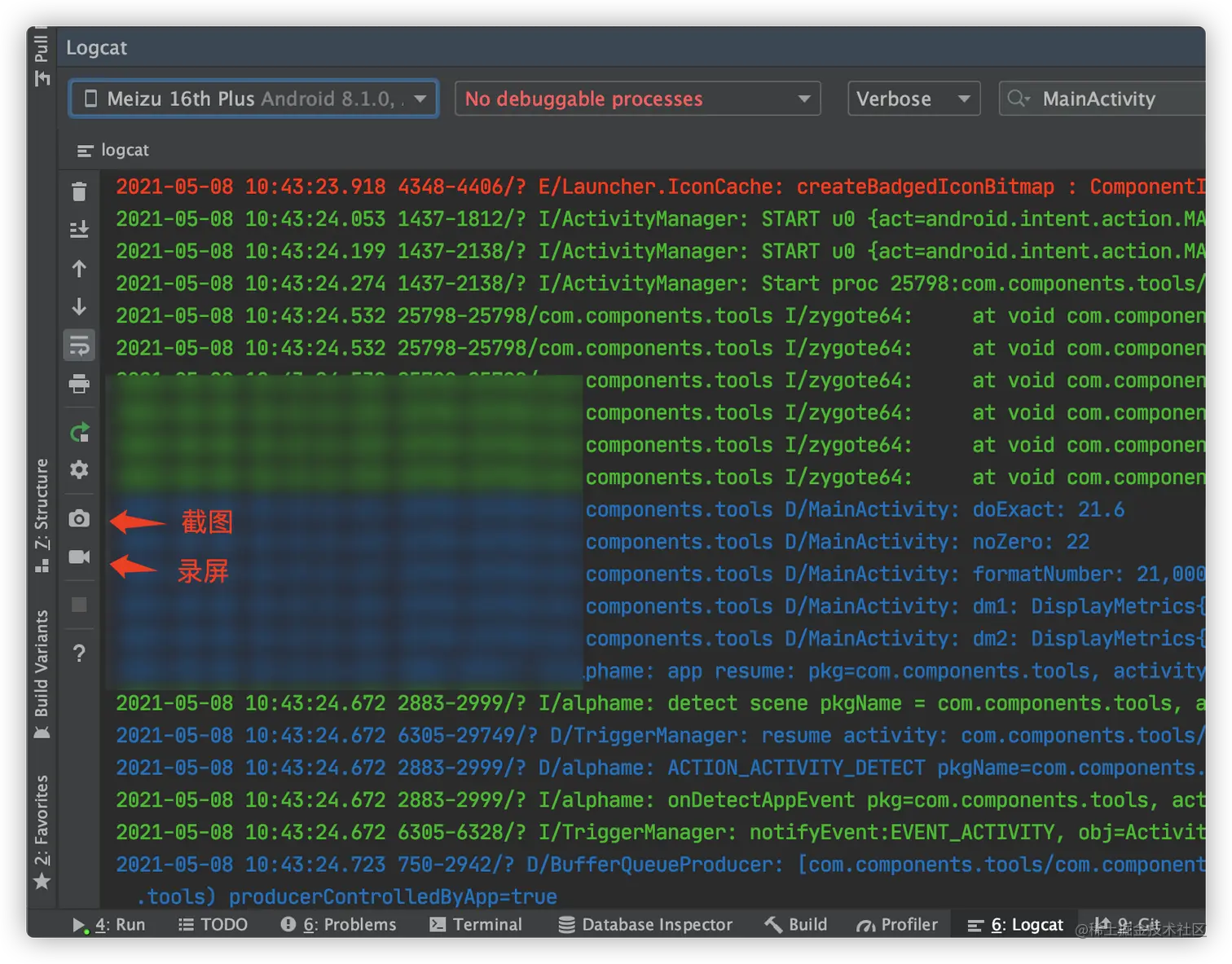
Task: Start screen recording with video icon
Action: click(79, 557)
